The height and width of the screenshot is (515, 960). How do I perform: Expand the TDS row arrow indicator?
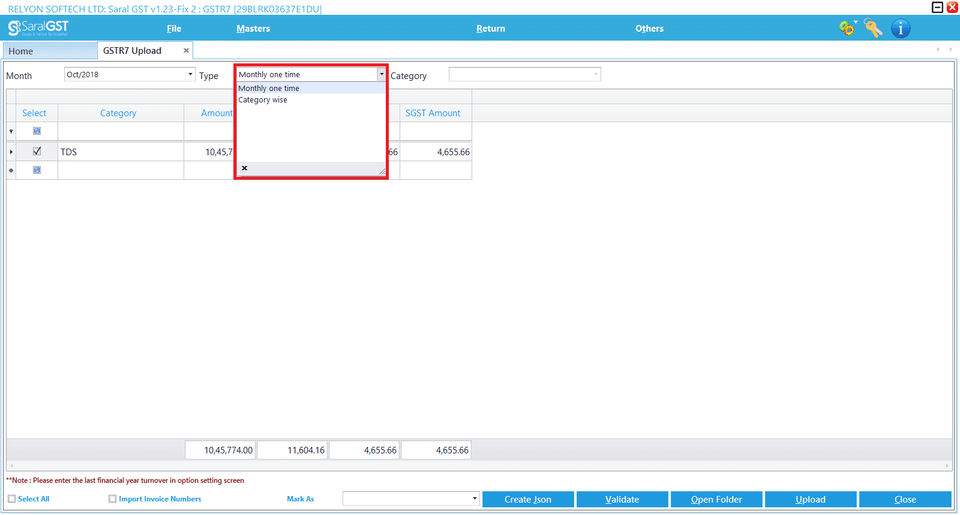[x=11, y=152]
